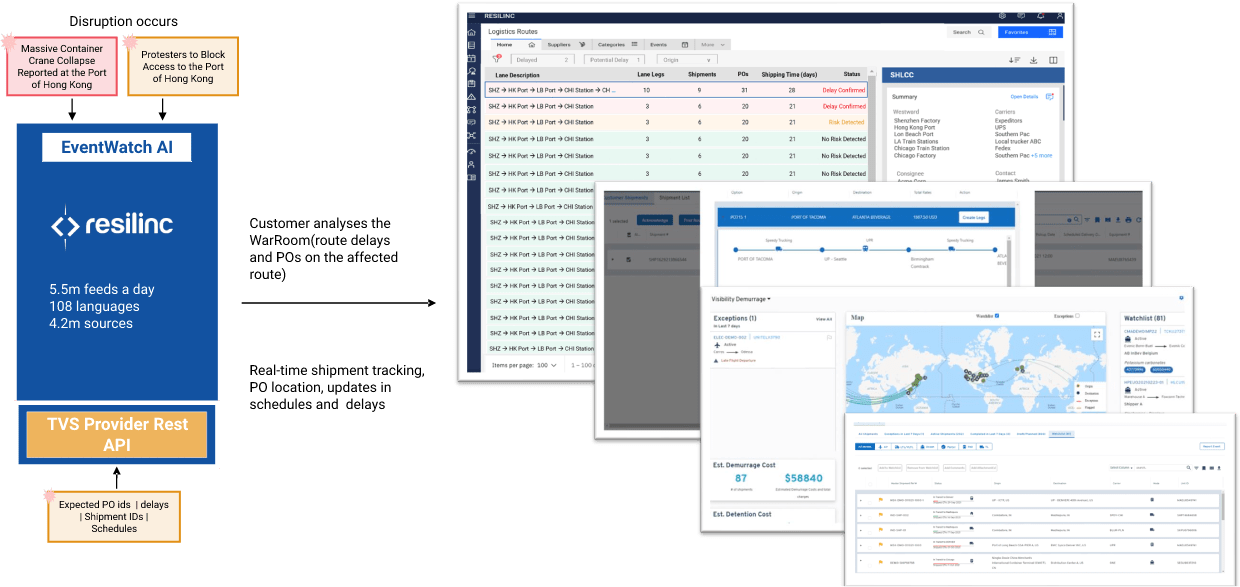Click the Favorites button
Viewport: 1240px width, 587px height.
(1030, 32)
